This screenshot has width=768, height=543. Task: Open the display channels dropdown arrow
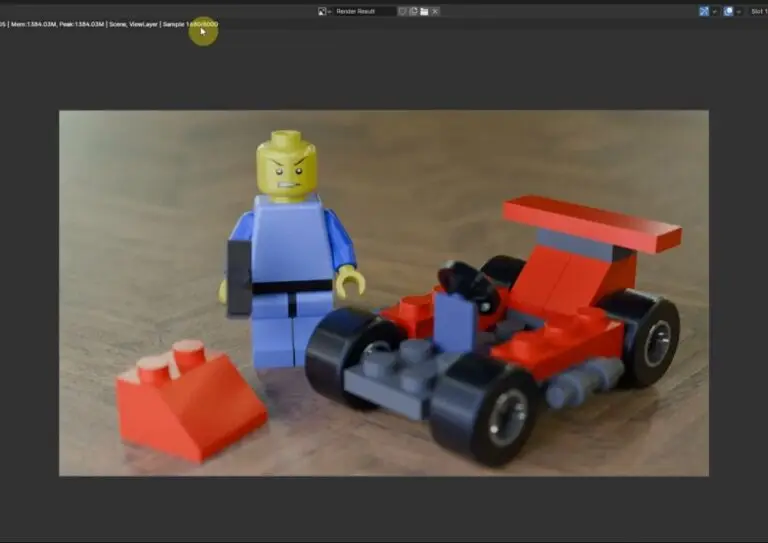[739, 11]
